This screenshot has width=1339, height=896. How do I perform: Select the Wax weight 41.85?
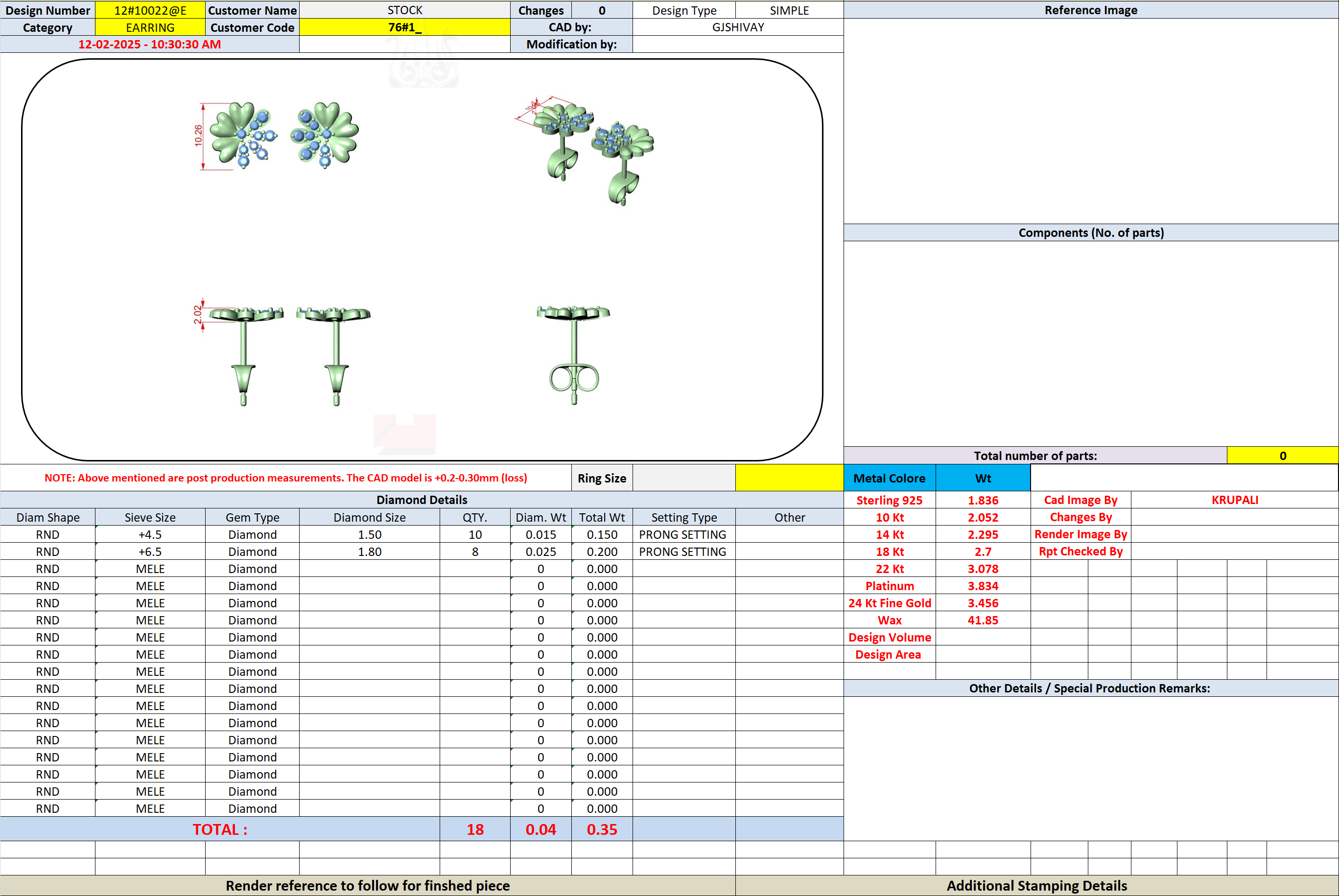(x=983, y=620)
